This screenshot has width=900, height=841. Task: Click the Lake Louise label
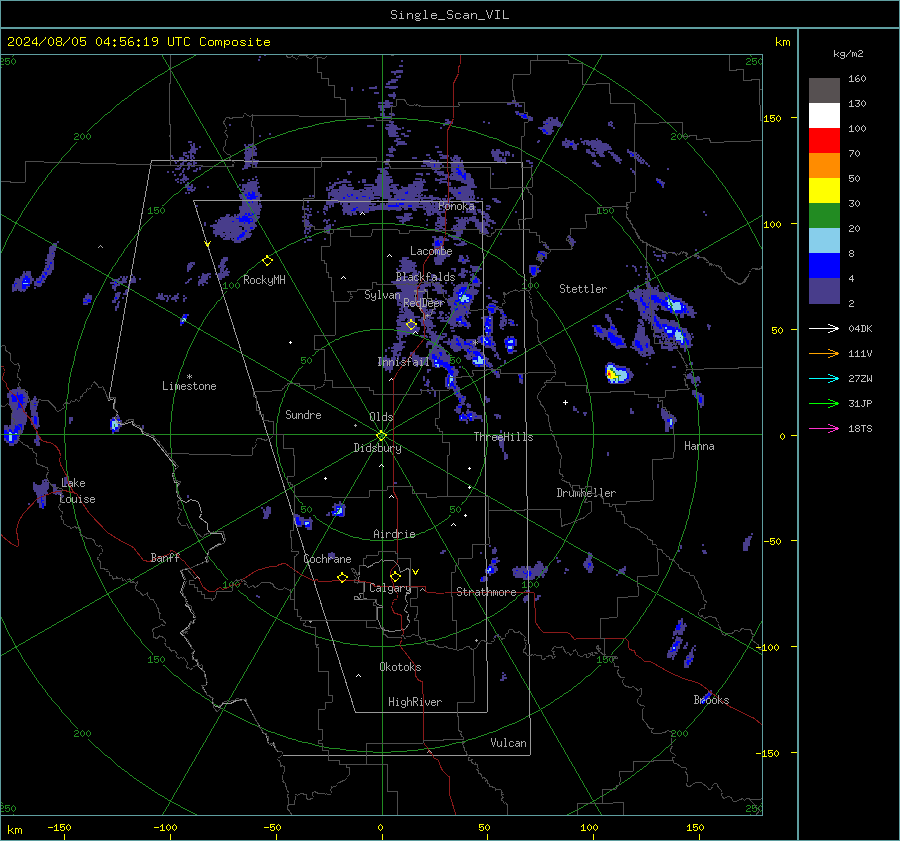coord(78,491)
